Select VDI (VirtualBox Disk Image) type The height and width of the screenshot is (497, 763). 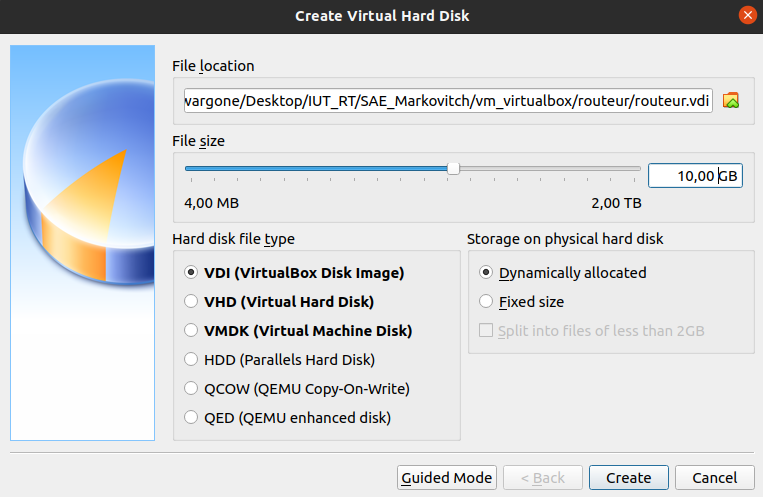point(192,272)
